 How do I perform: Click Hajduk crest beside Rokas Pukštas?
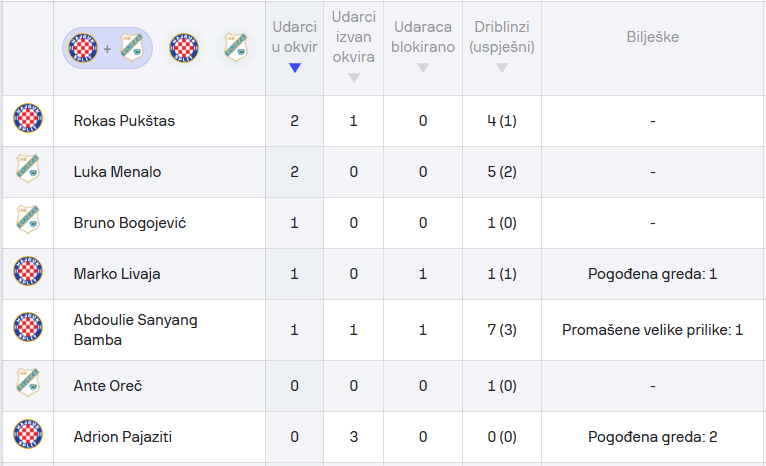point(28,118)
